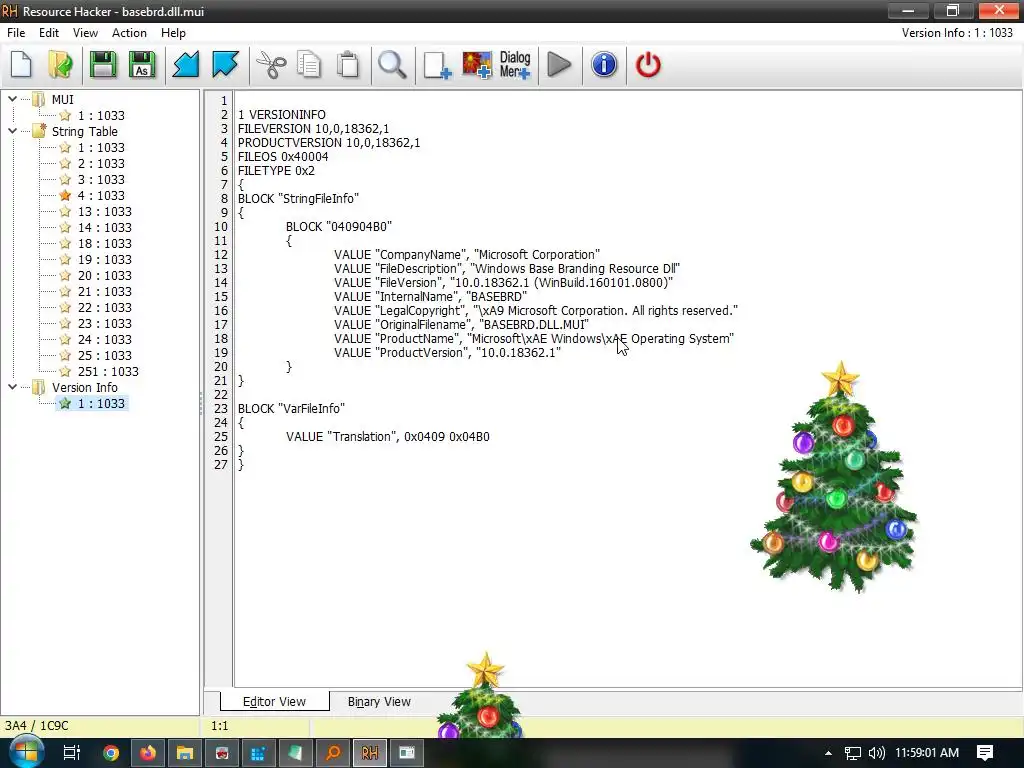This screenshot has width=1024, height=768.
Task: Select String Table item 22 : 1033
Action: [104, 308]
